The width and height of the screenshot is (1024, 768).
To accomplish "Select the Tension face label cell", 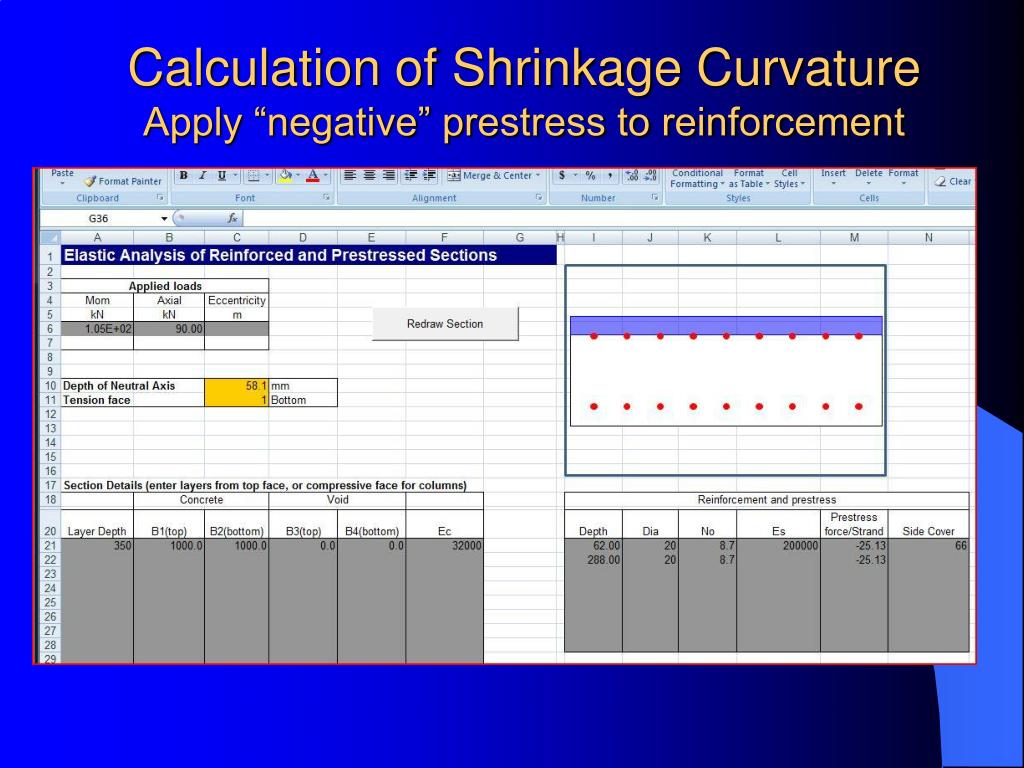I will click(133, 400).
